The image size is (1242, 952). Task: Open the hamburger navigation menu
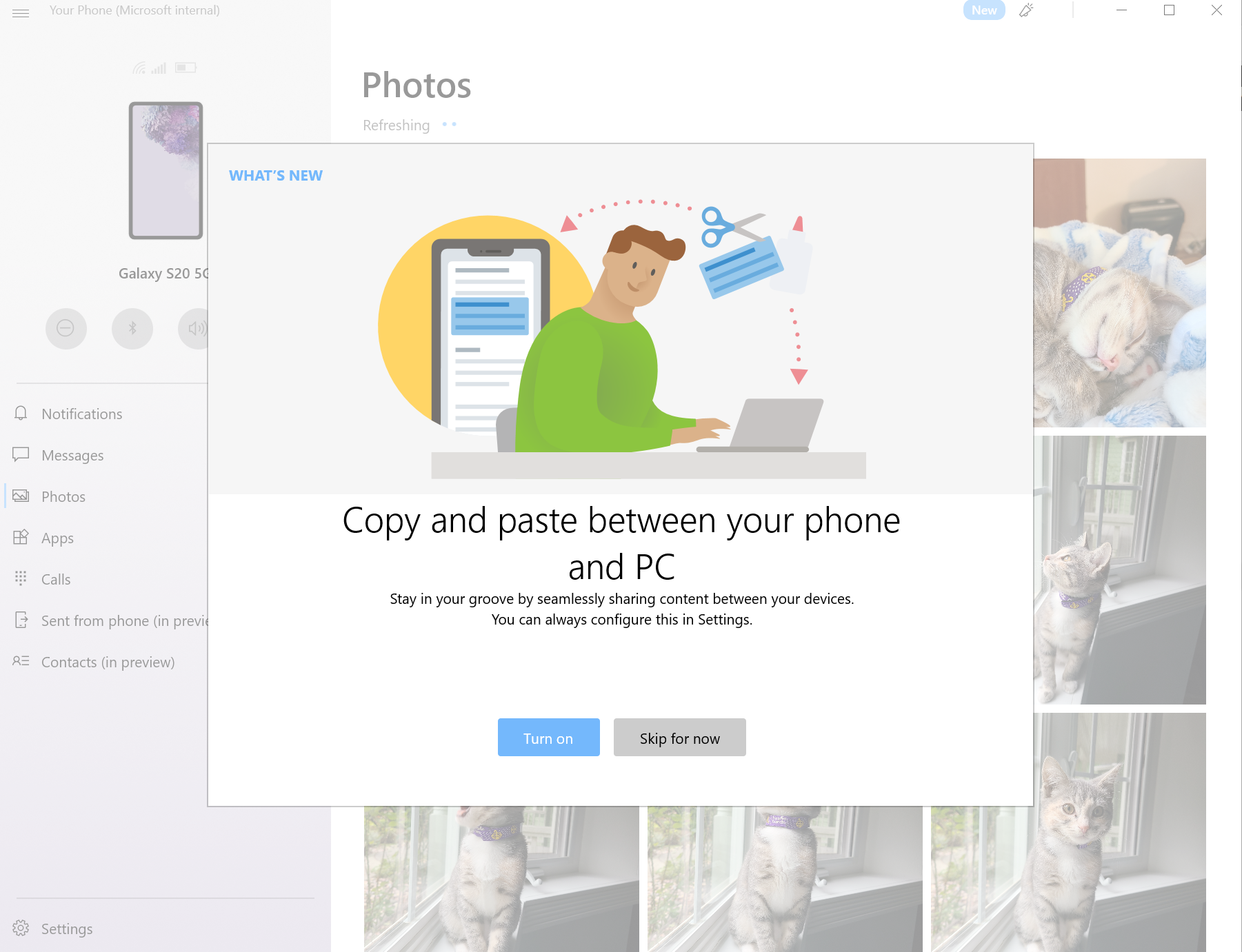click(21, 13)
